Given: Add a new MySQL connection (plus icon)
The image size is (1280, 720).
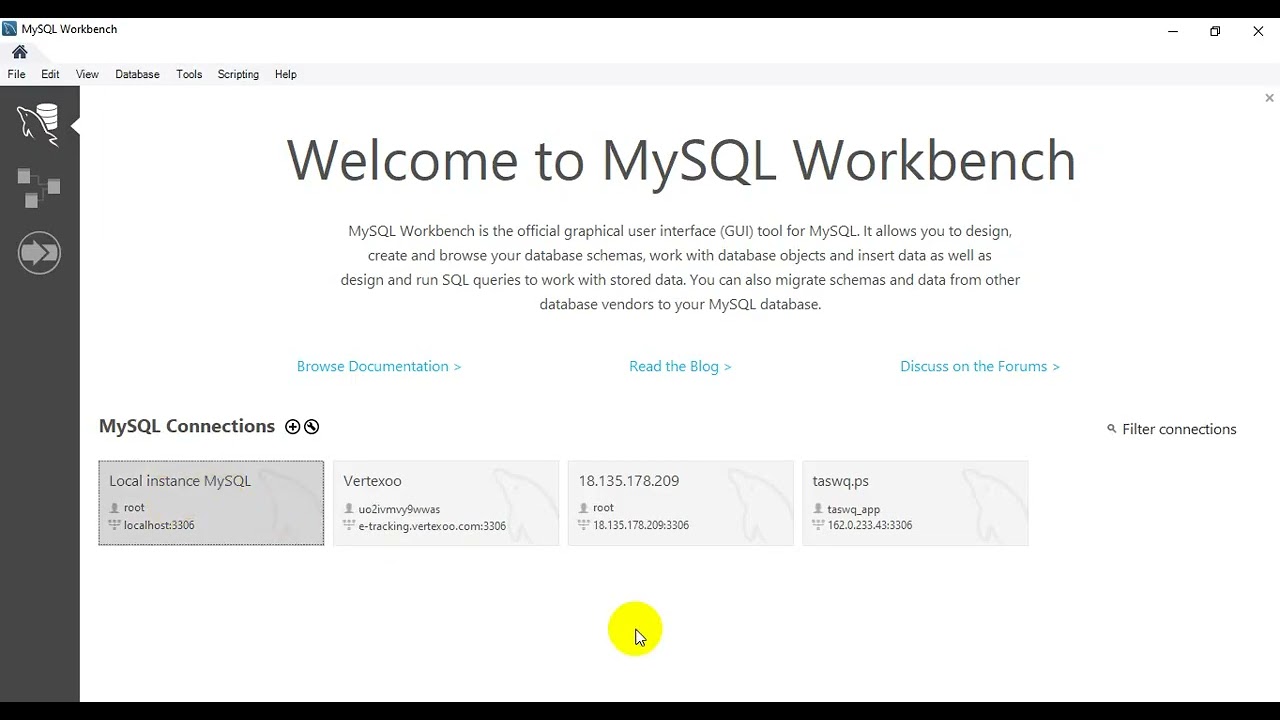Looking at the screenshot, I should pos(292,427).
